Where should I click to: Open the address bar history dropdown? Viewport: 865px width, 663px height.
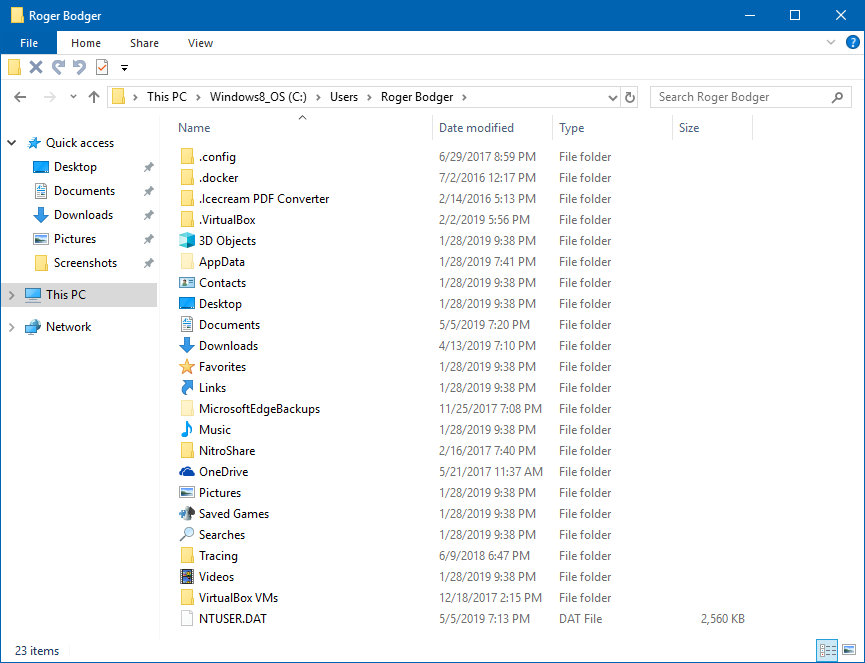point(613,98)
